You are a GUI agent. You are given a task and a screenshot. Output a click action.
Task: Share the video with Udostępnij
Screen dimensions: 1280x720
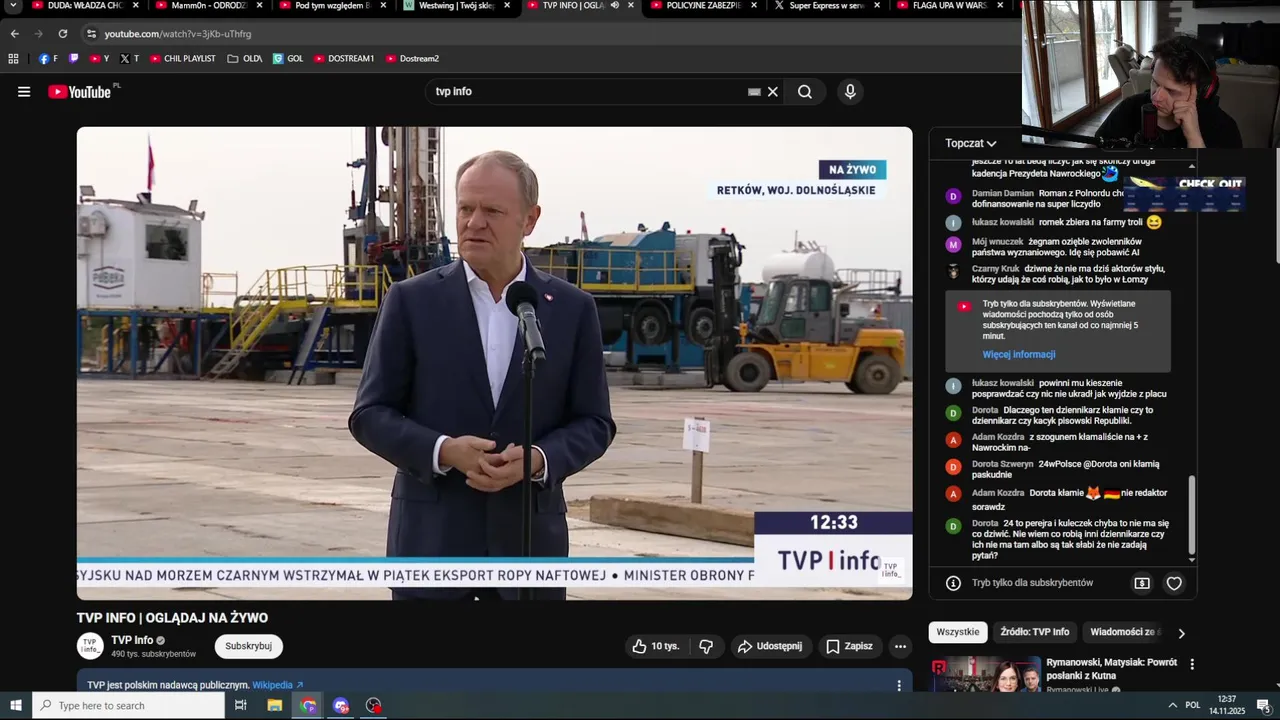(770, 646)
